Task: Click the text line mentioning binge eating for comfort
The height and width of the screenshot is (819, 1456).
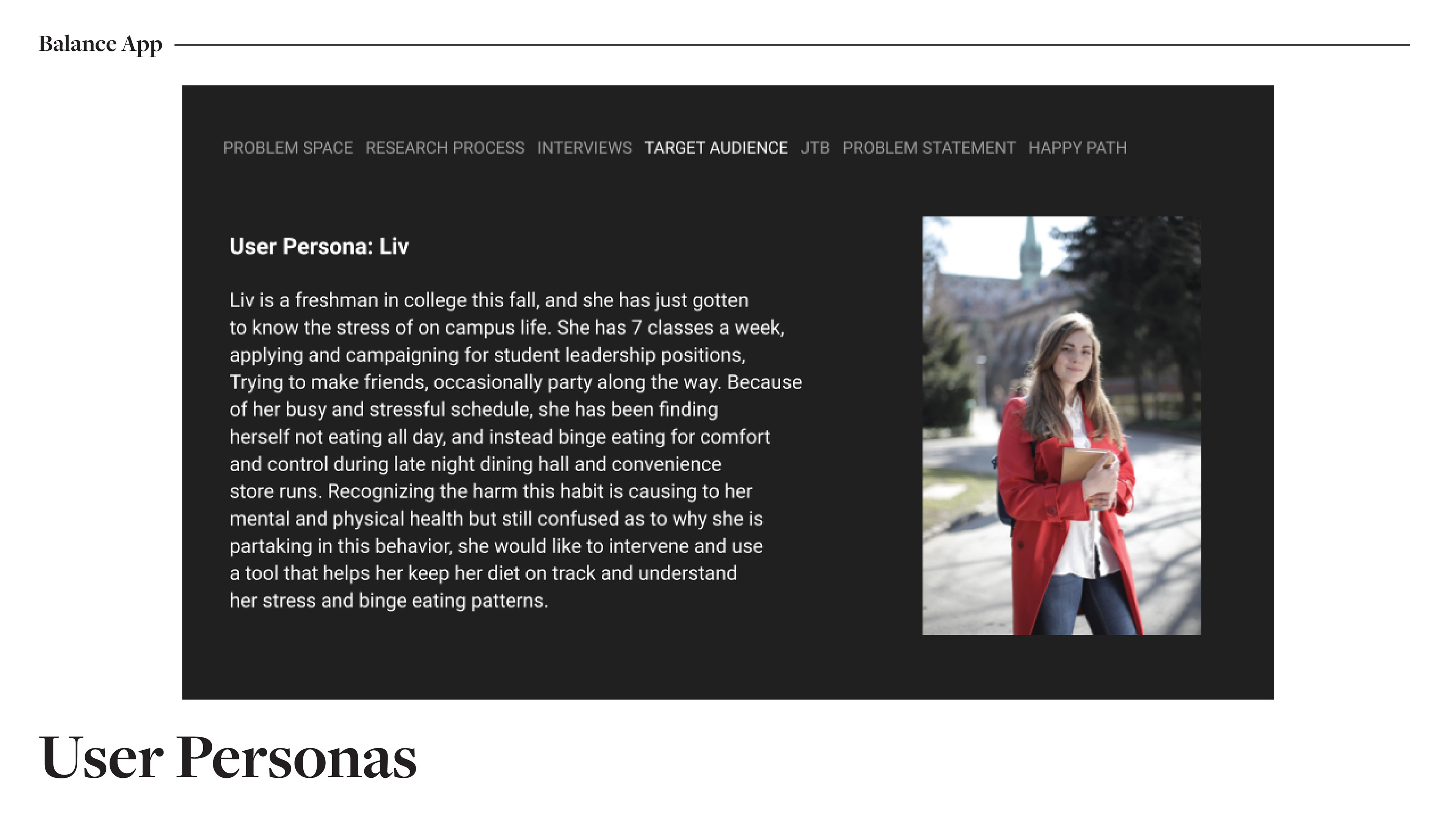Action: (x=500, y=437)
